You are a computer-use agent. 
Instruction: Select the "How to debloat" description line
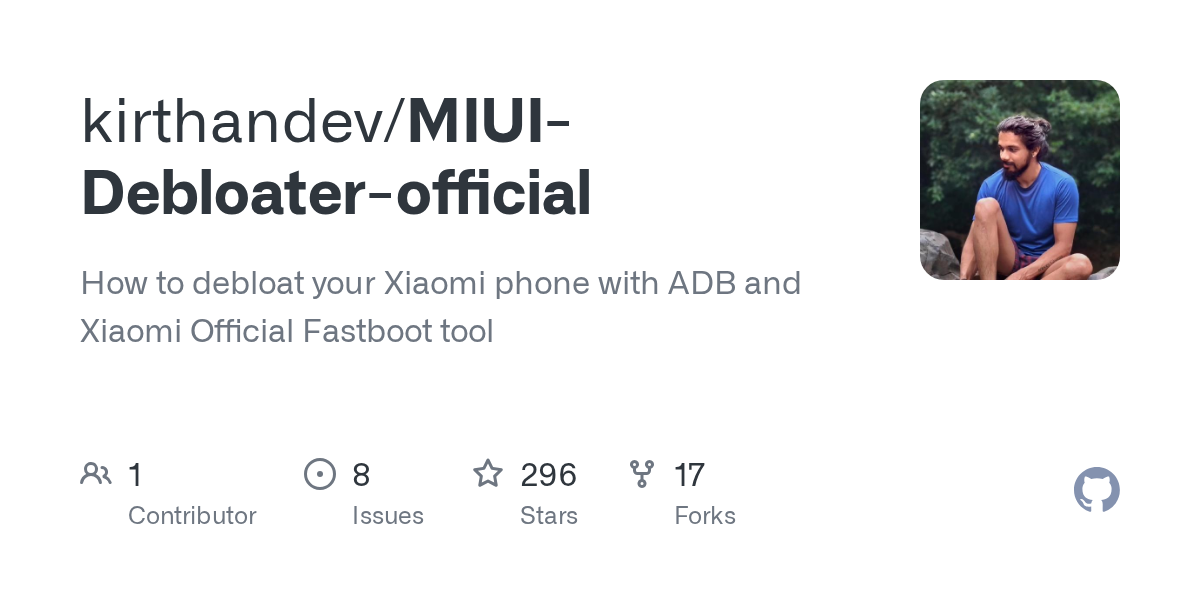click(440, 283)
